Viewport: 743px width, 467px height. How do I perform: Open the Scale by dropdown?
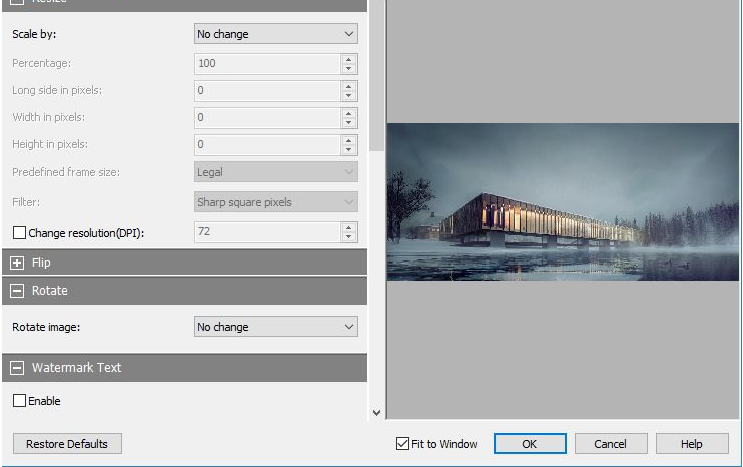276,34
